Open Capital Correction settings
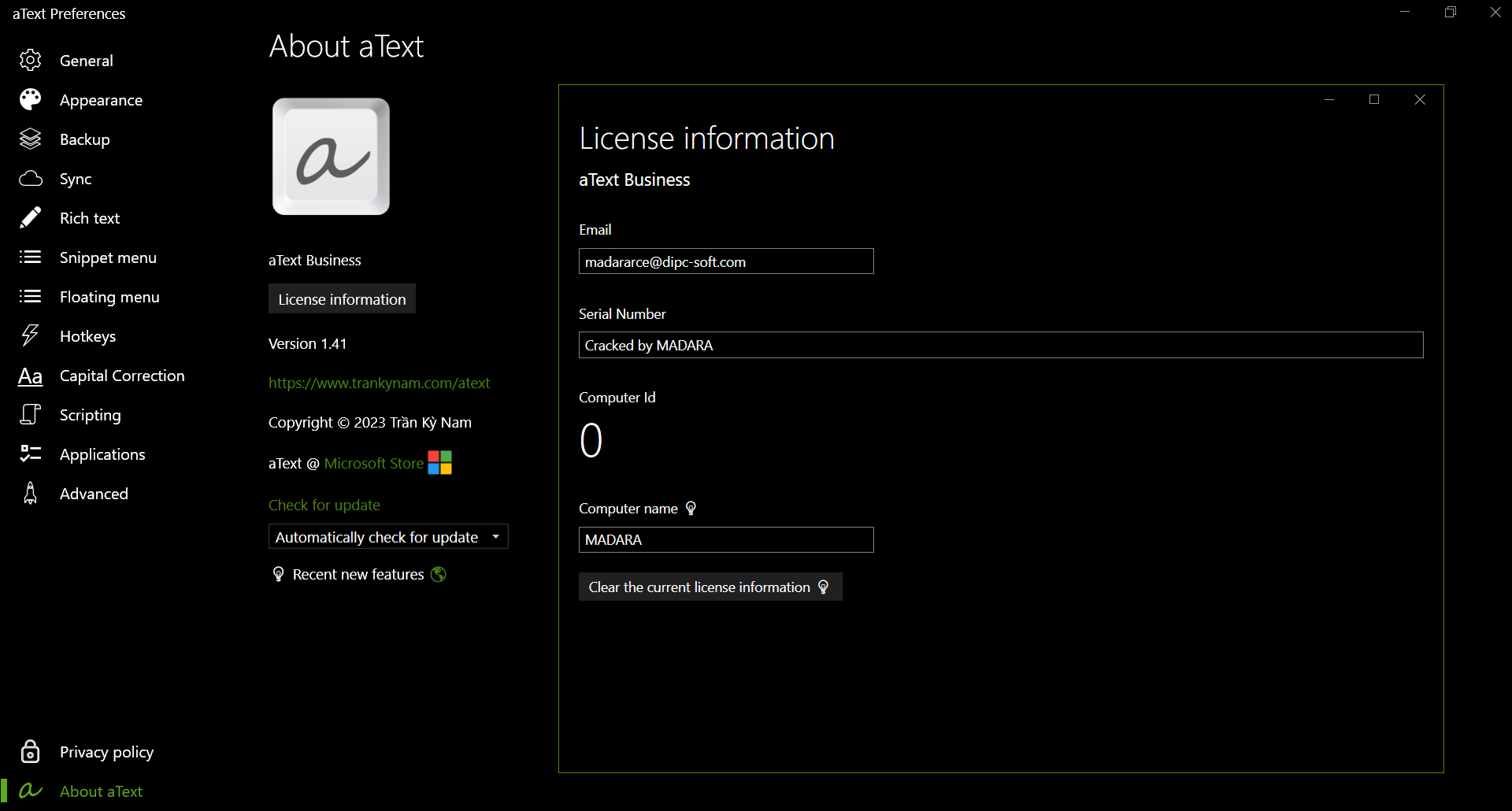The image size is (1512, 811). coord(122,375)
